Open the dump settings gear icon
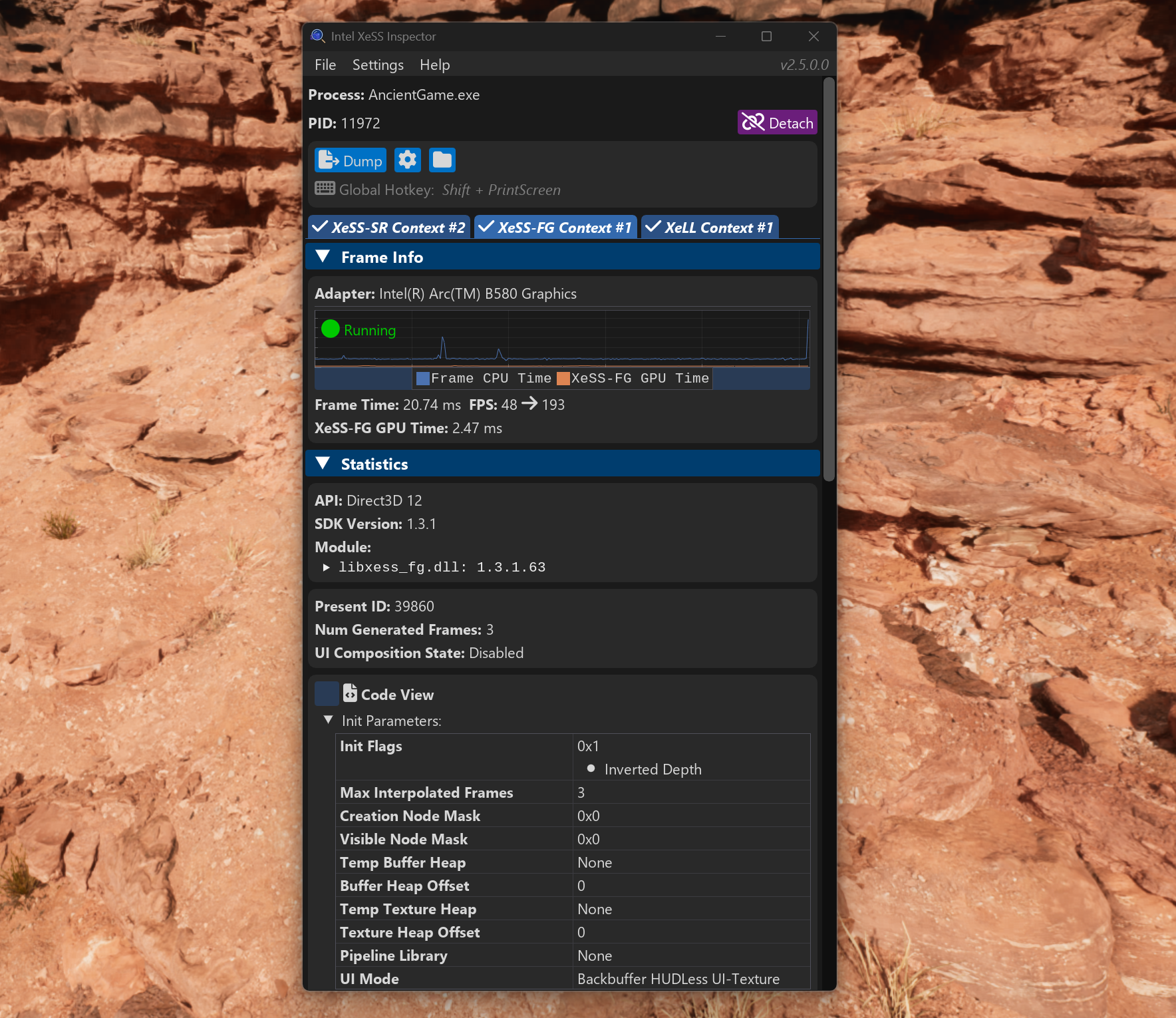 coord(407,160)
